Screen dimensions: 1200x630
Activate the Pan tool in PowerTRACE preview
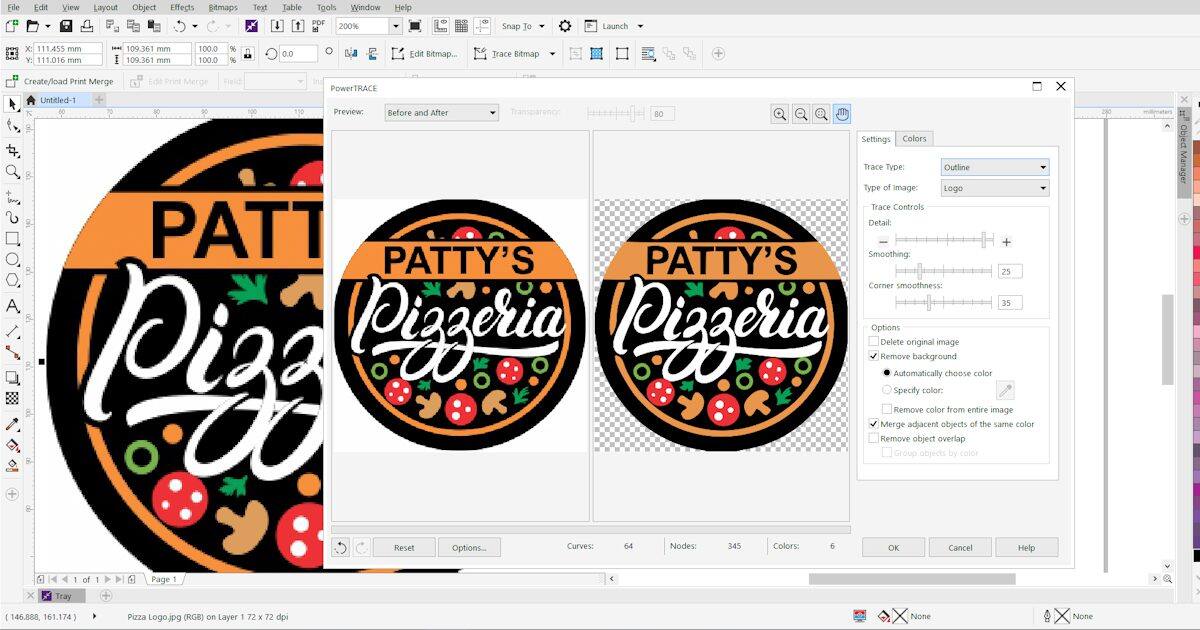(x=843, y=114)
